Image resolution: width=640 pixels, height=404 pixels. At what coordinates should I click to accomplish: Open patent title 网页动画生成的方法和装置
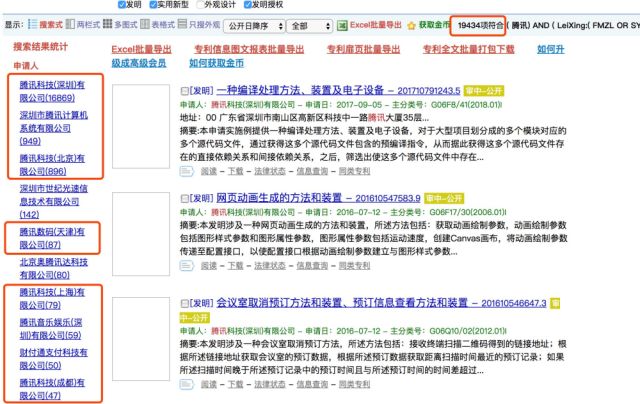(279, 198)
